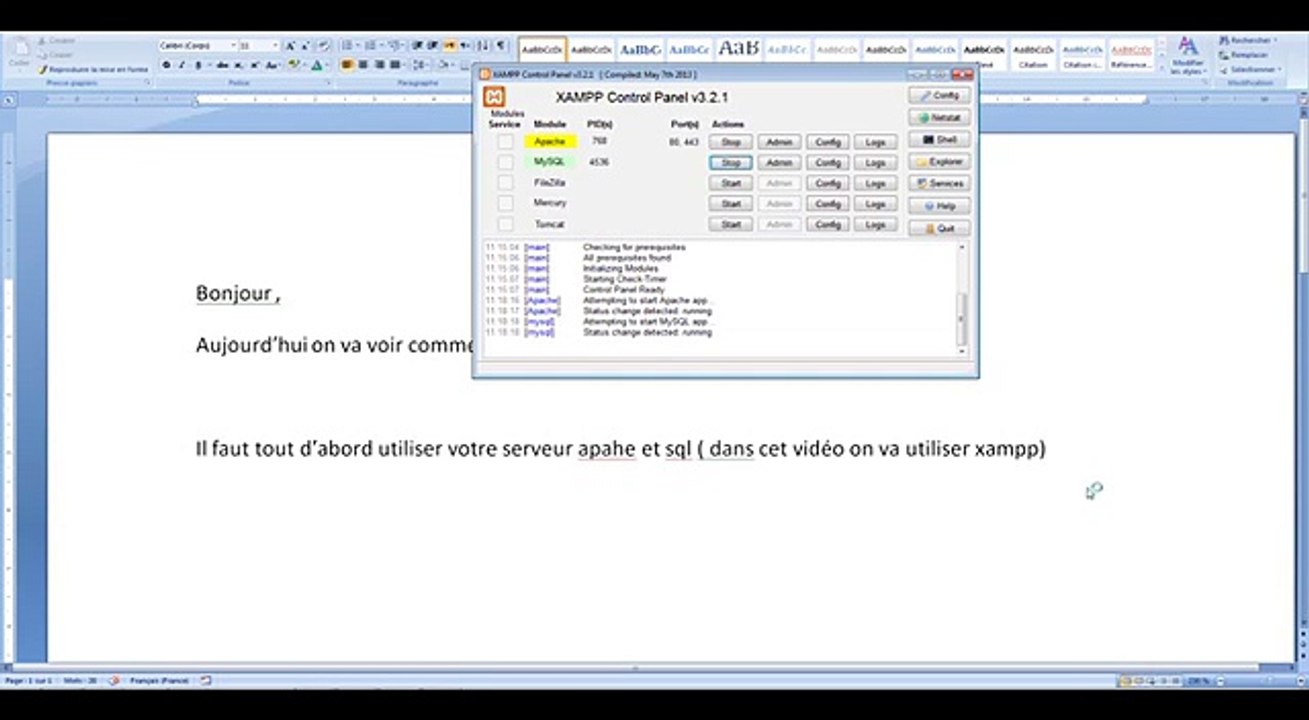
Task: Align paragraph left in Word
Action: pyautogui.click(x=347, y=65)
